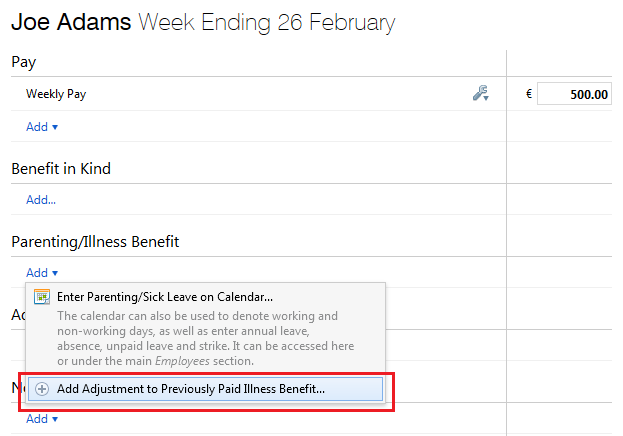623x436 pixels.
Task: Click the italic Employees word in the description
Action: [182, 361]
